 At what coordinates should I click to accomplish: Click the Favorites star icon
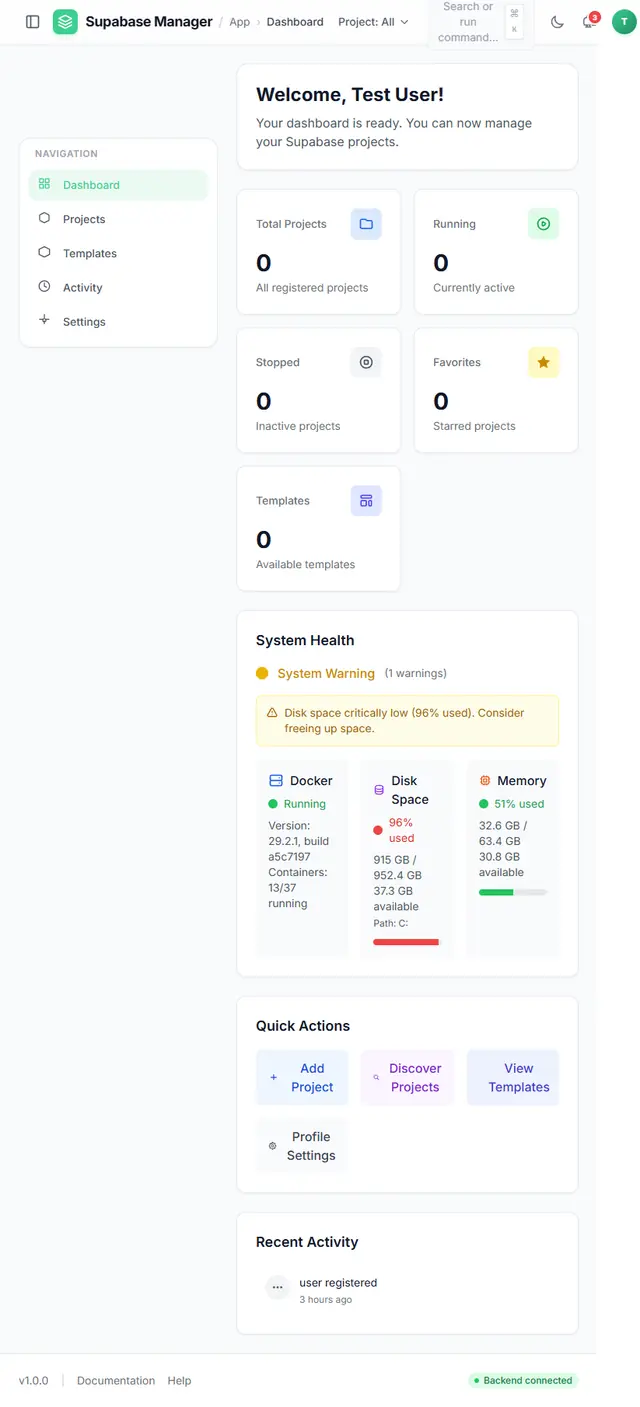(x=543, y=362)
